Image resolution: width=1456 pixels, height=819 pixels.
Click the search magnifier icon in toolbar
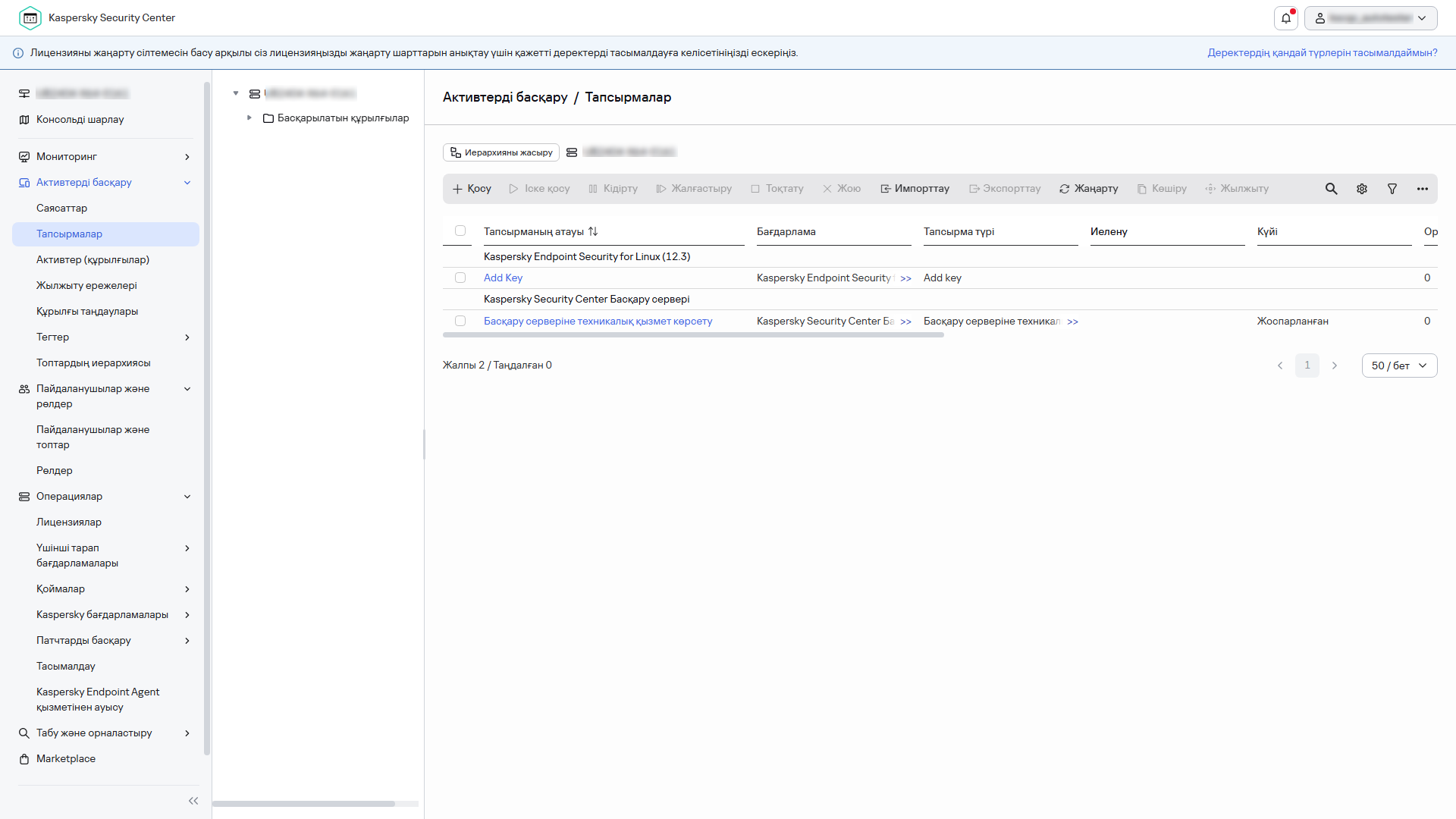[1331, 189]
